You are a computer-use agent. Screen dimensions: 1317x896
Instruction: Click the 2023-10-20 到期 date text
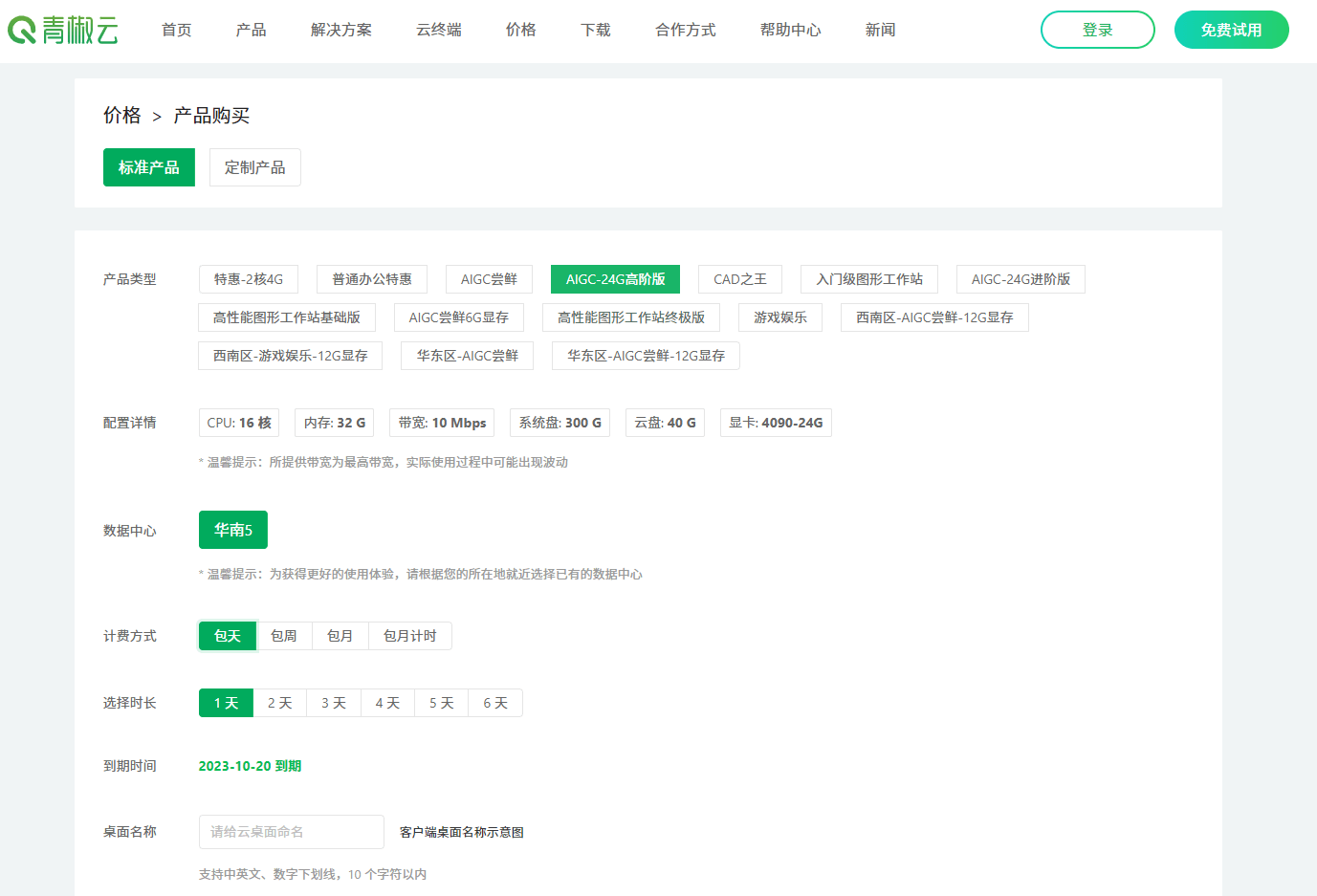[250, 766]
